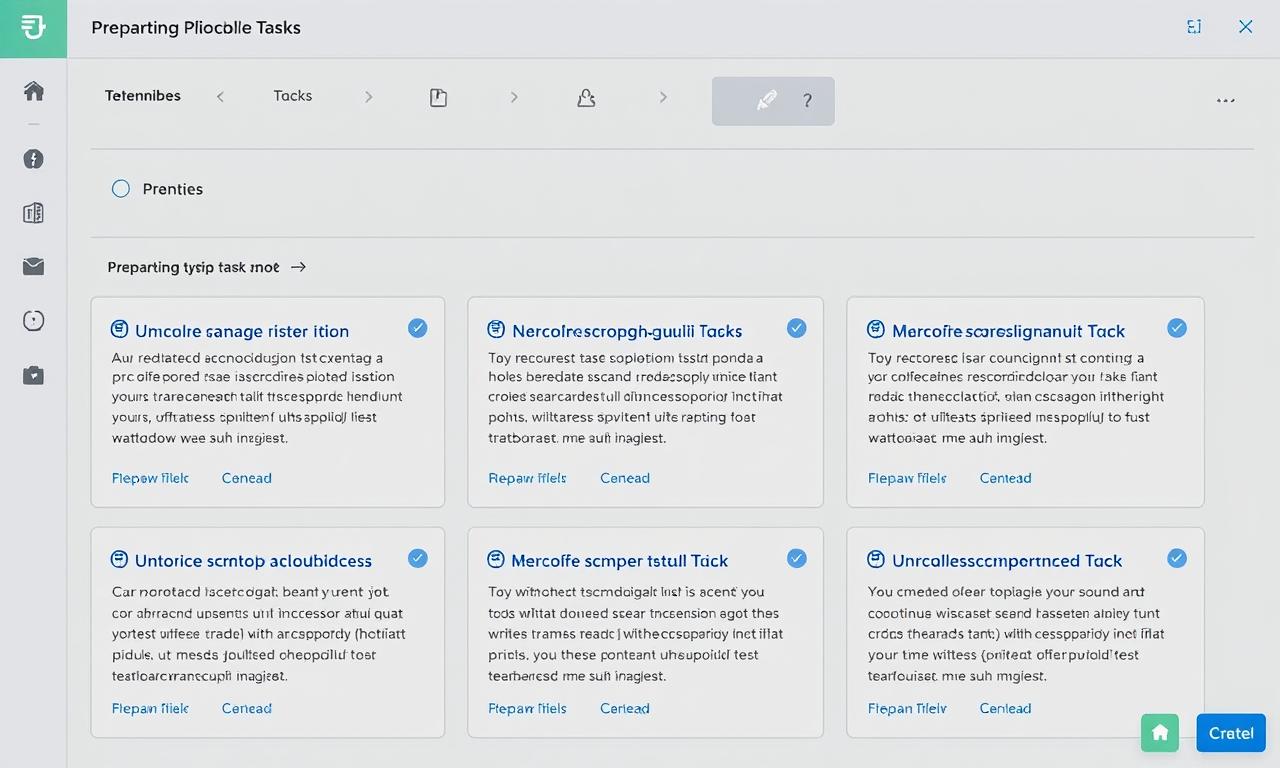Click the back chevron beside Tetennibes

[220, 97]
